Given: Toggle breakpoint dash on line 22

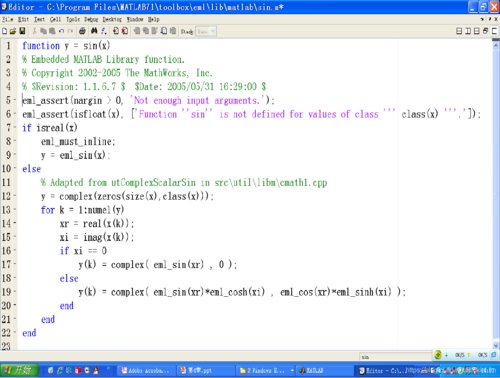Looking at the screenshot, I should pyautogui.click(x=15, y=333).
